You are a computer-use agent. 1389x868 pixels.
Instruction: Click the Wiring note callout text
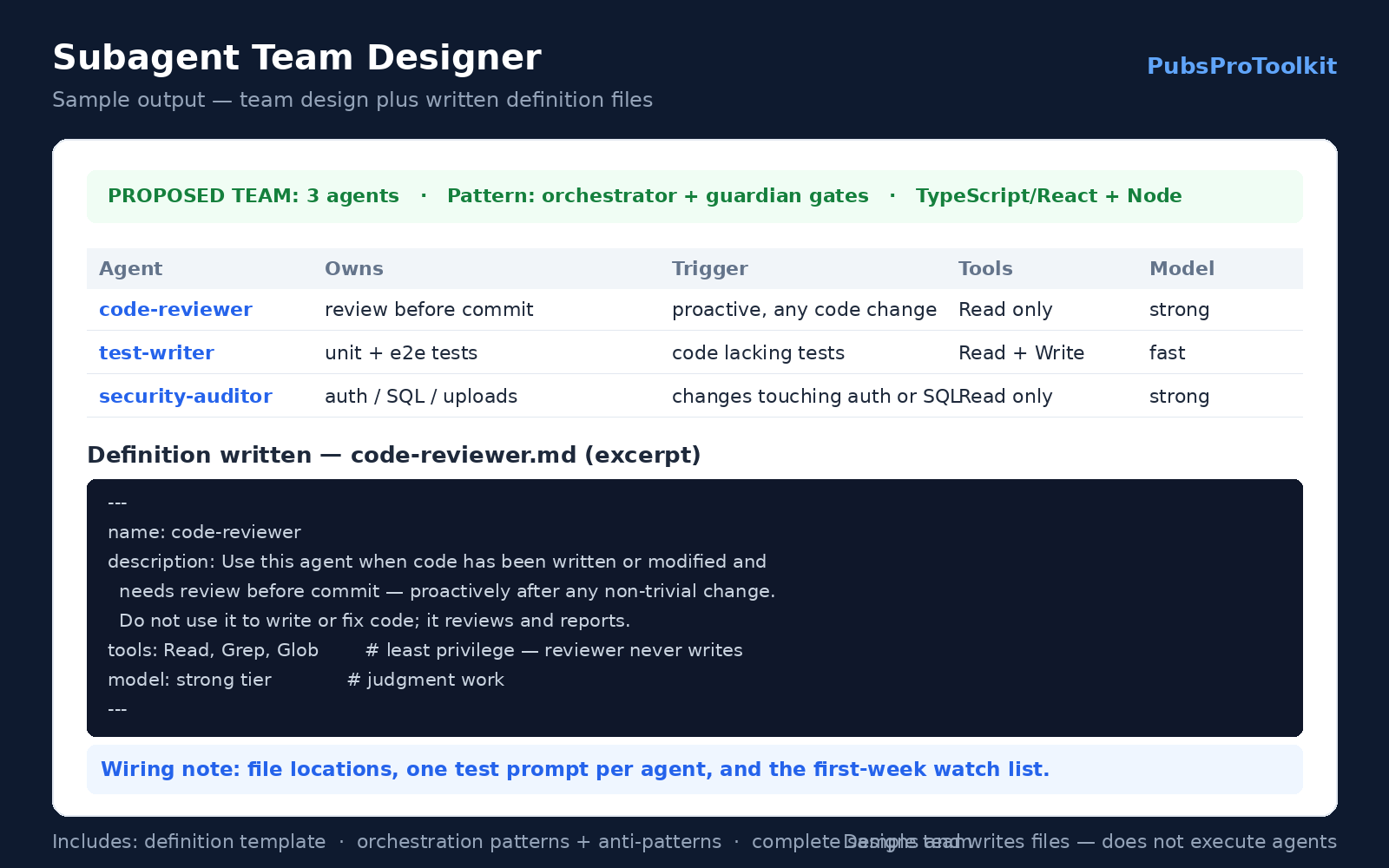(x=575, y=770)
